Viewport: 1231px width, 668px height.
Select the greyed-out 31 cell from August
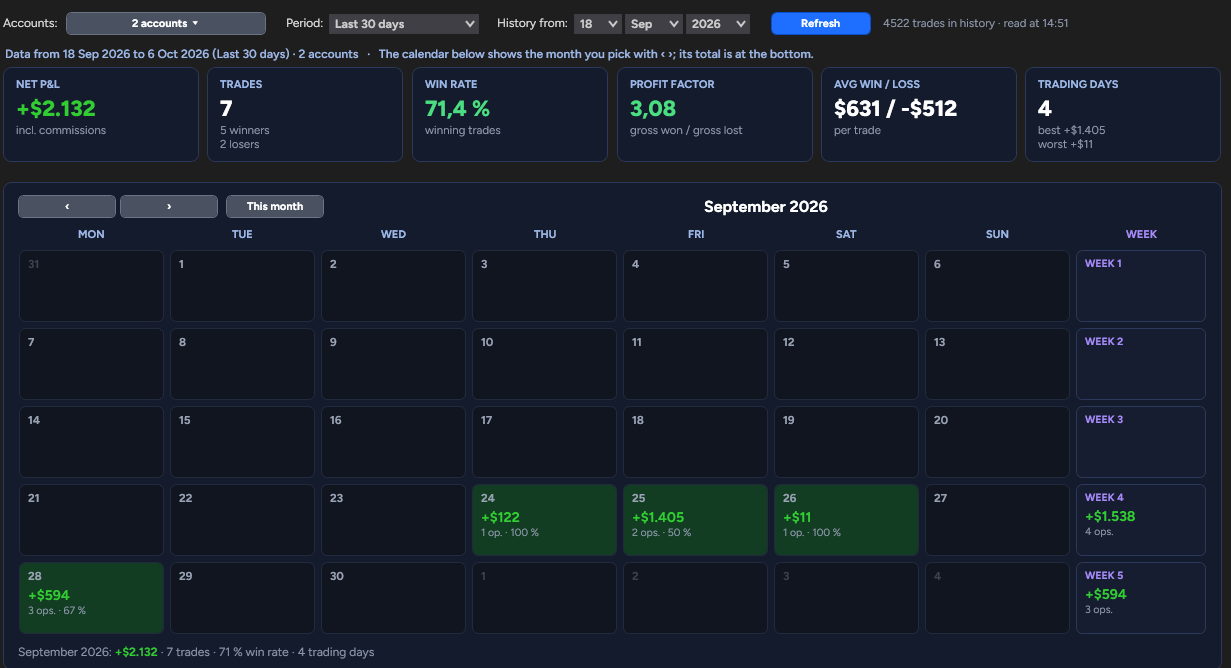pyautogui.click(x=91, y=286)
